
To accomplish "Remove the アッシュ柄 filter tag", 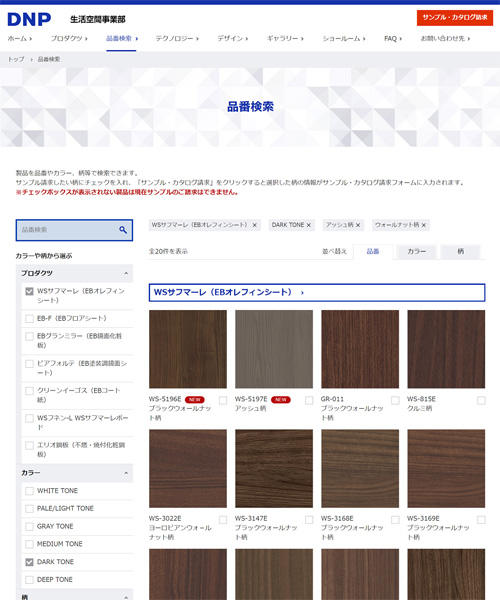I will tap(358, 225).
